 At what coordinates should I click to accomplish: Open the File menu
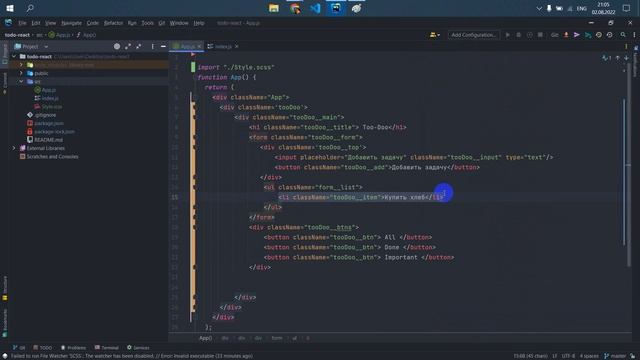point(22,23)
